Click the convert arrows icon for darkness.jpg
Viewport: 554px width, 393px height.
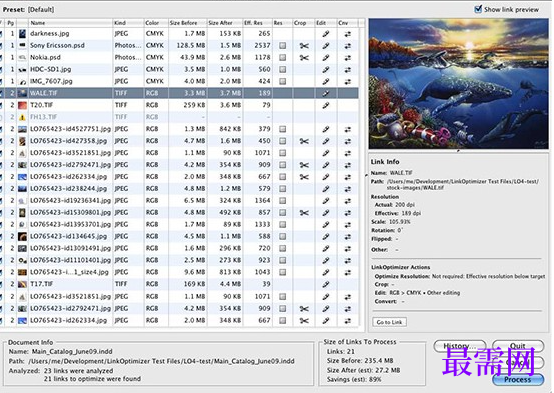pos(348,34)
